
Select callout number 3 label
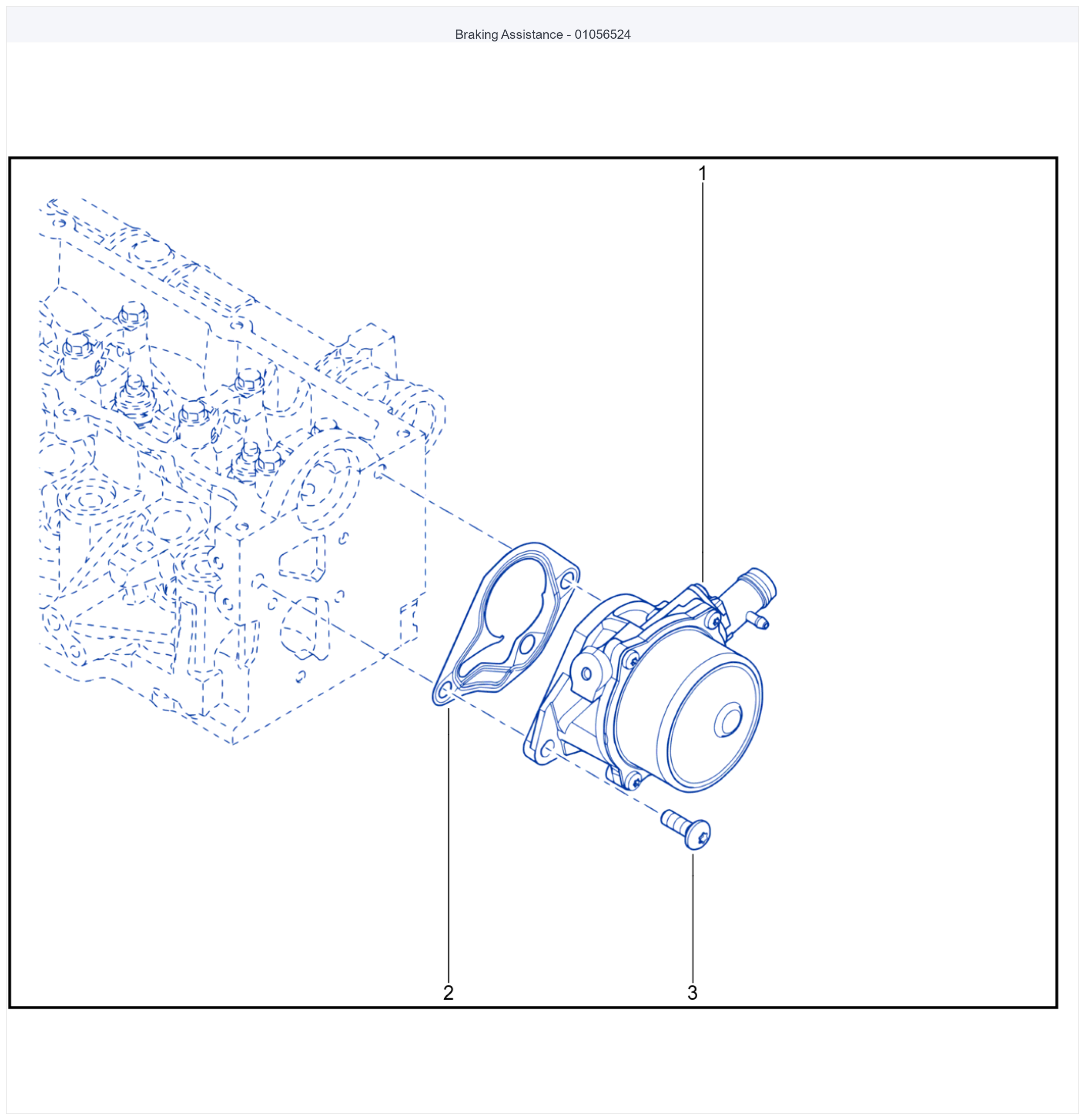[x=692, y=993]
